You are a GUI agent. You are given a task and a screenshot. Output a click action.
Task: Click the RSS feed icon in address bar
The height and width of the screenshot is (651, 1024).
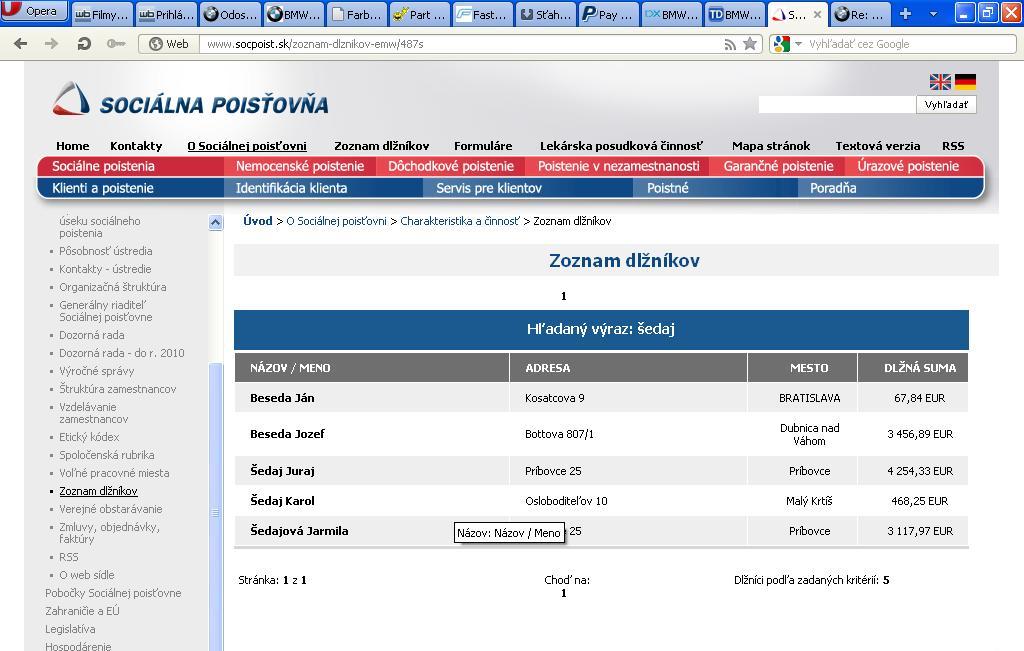point(730,44)
